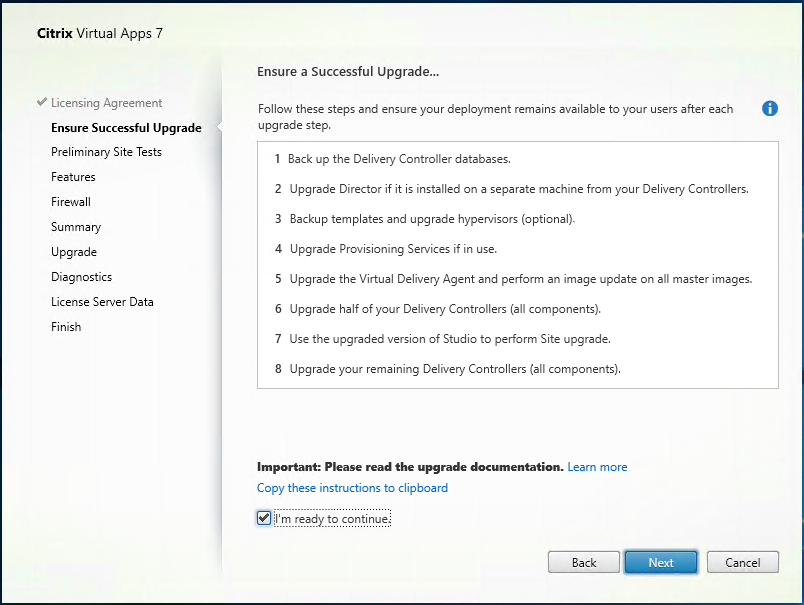
Task: Click the Ensure a Successful Upgrade heading
Action: (x=348, y=72)
